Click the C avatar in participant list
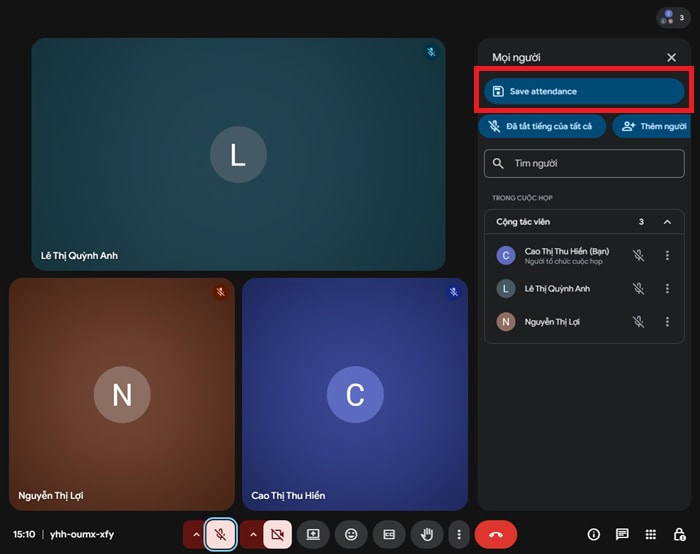The height and width of the screenshot is (554, 700). coord(506,255)
